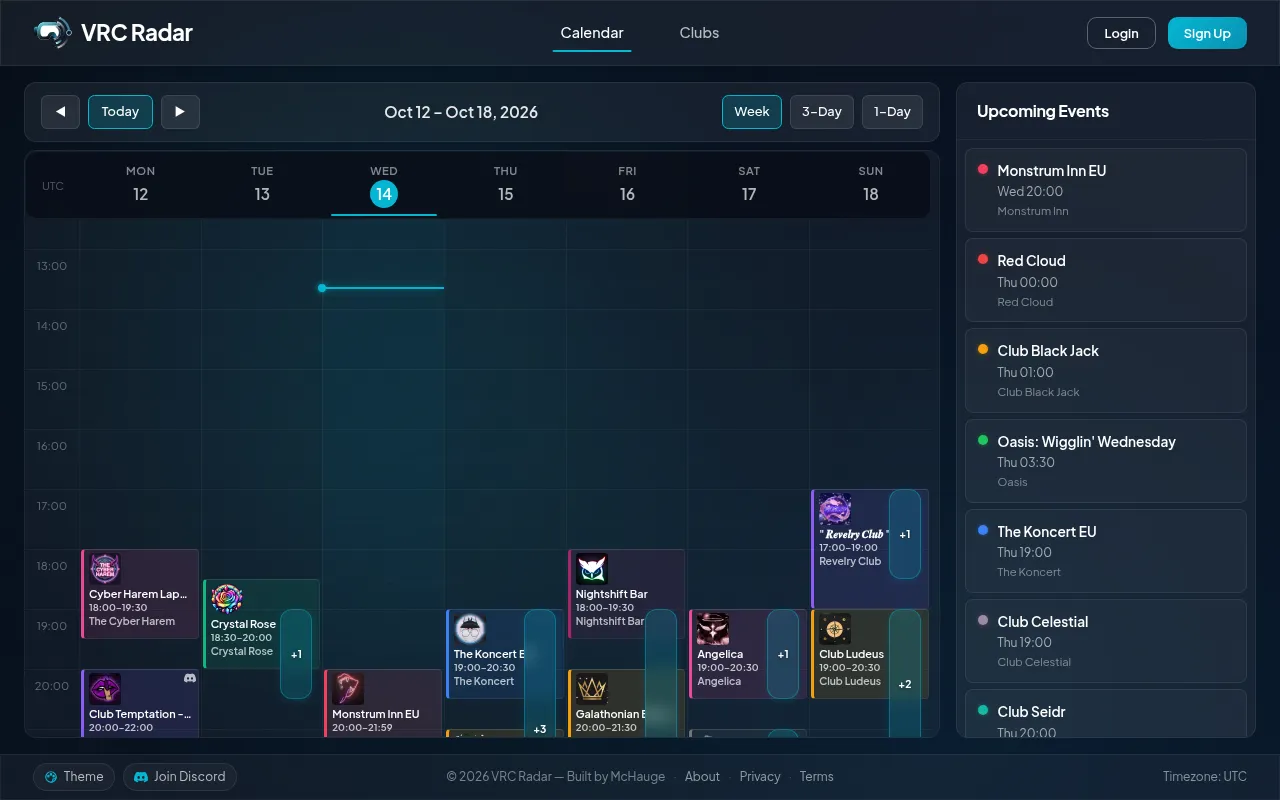Click Discord icon on Club Temptation event

[190, 678]
